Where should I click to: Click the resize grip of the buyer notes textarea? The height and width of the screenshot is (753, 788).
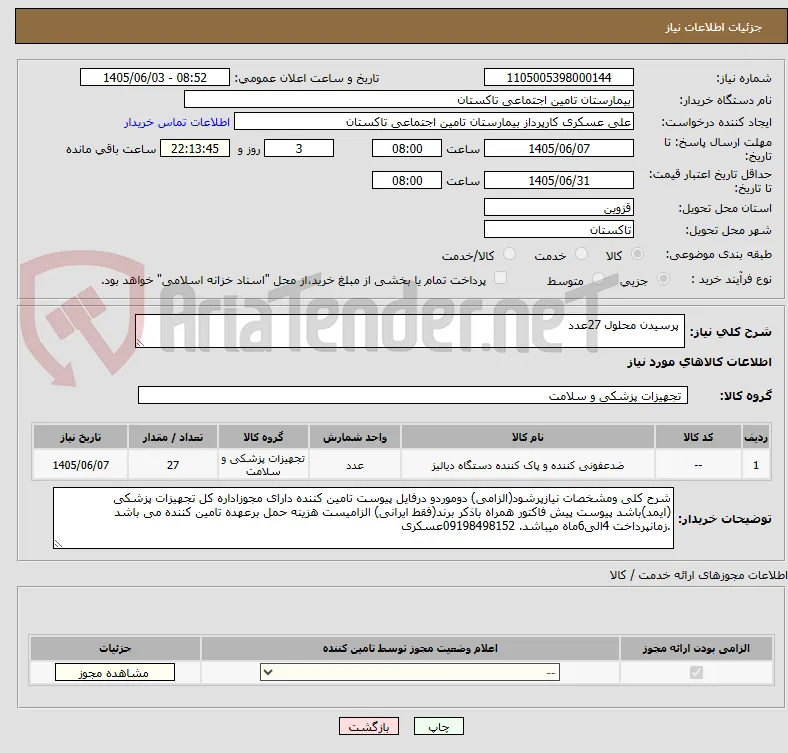pos(58,543)
